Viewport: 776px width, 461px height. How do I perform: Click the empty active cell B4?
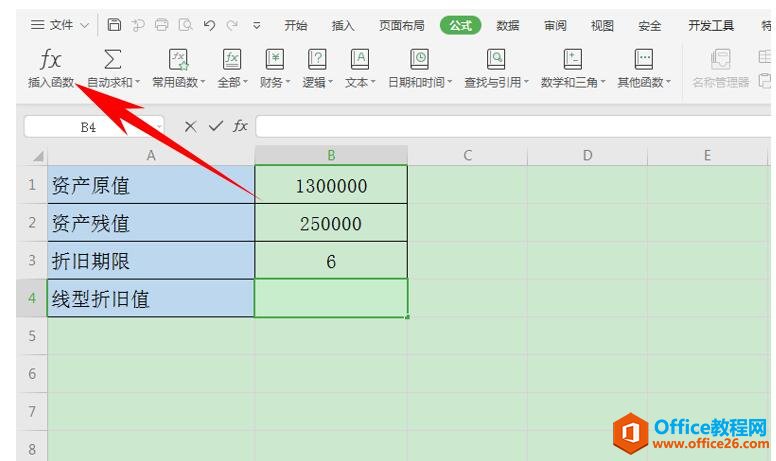coord(331,298)
